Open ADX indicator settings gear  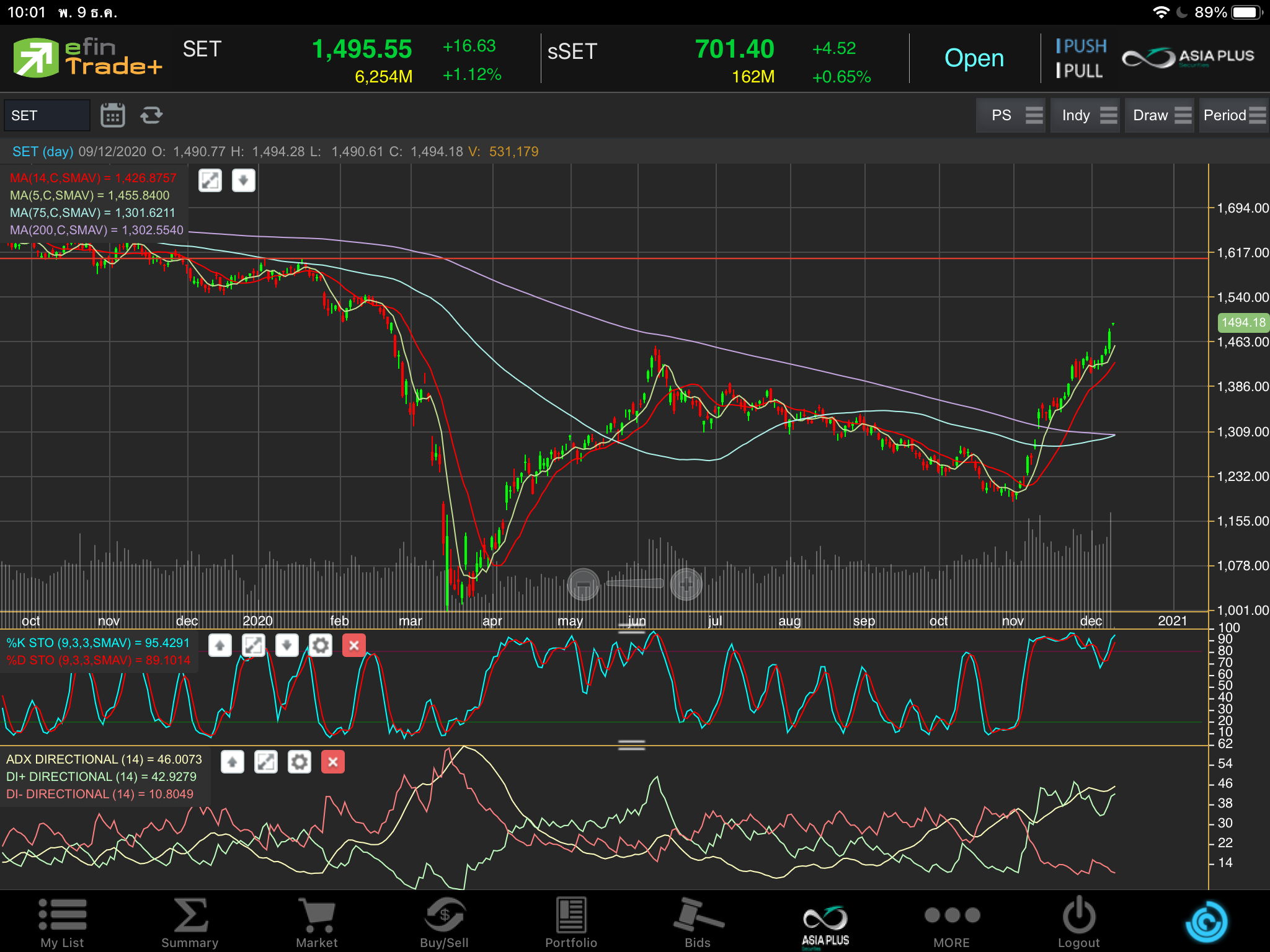(299, 762)
